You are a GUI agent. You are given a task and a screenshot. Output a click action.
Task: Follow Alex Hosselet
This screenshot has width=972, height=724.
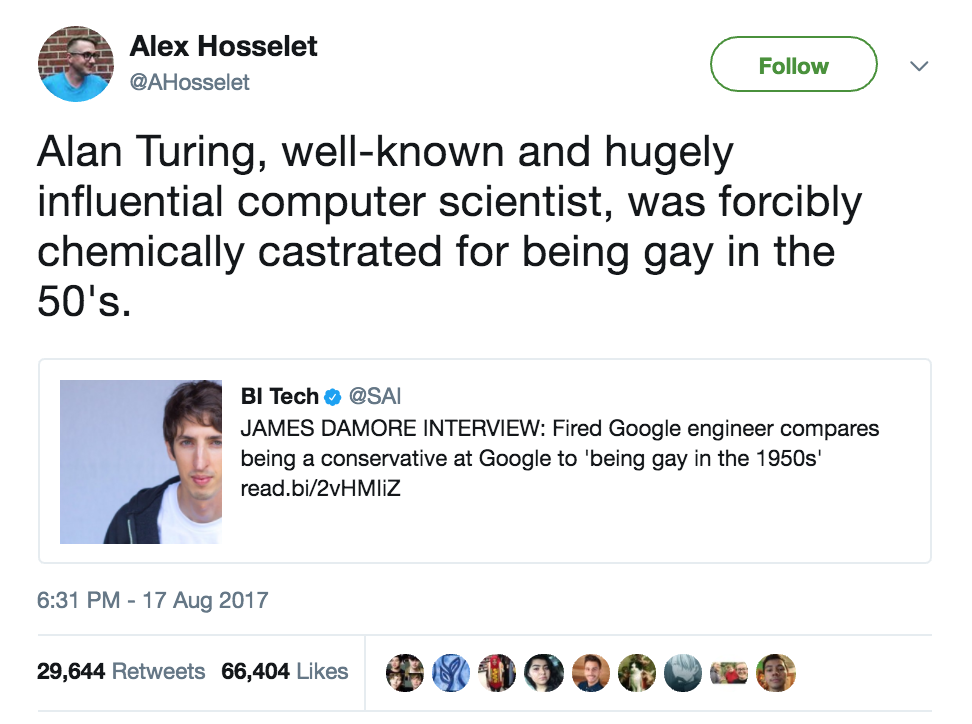click(x=793, y=66)
